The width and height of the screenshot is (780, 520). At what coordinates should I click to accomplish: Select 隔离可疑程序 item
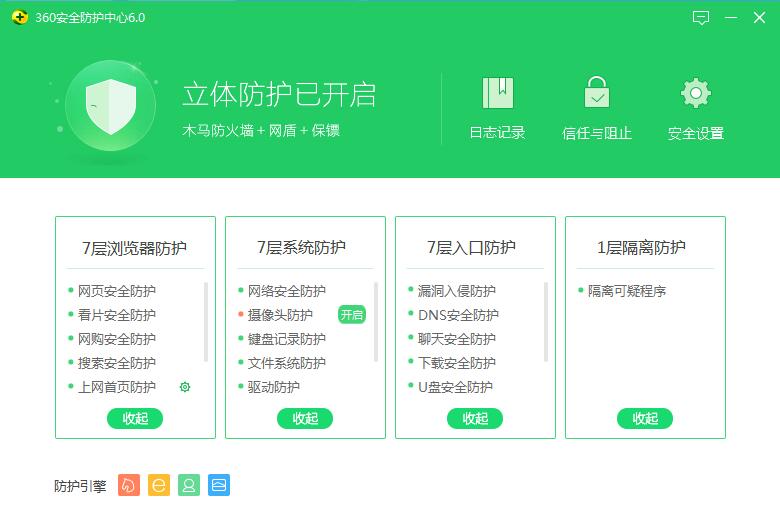[x=627, y=291]
